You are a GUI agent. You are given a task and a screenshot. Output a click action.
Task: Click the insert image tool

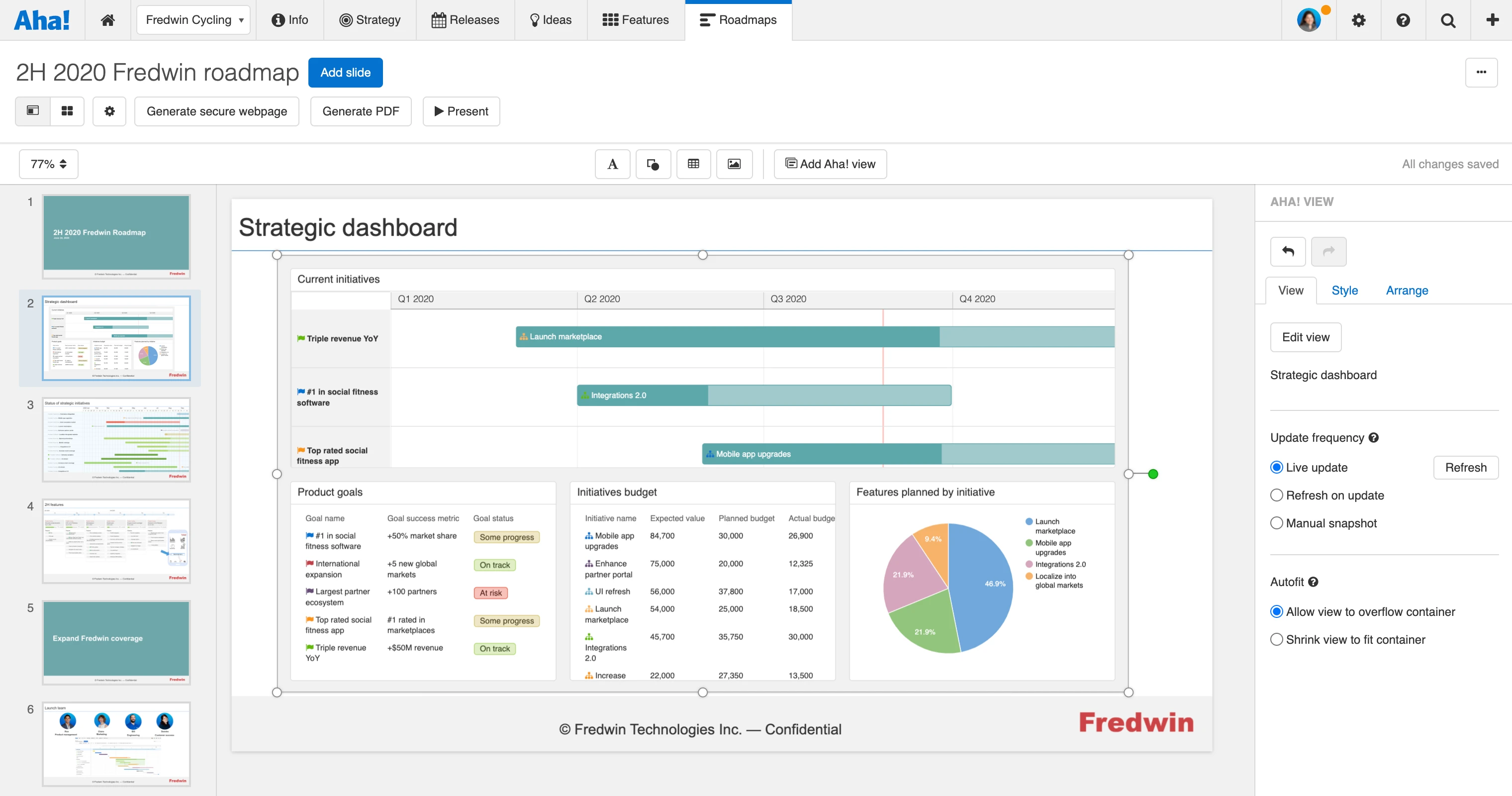coord(734,164)
